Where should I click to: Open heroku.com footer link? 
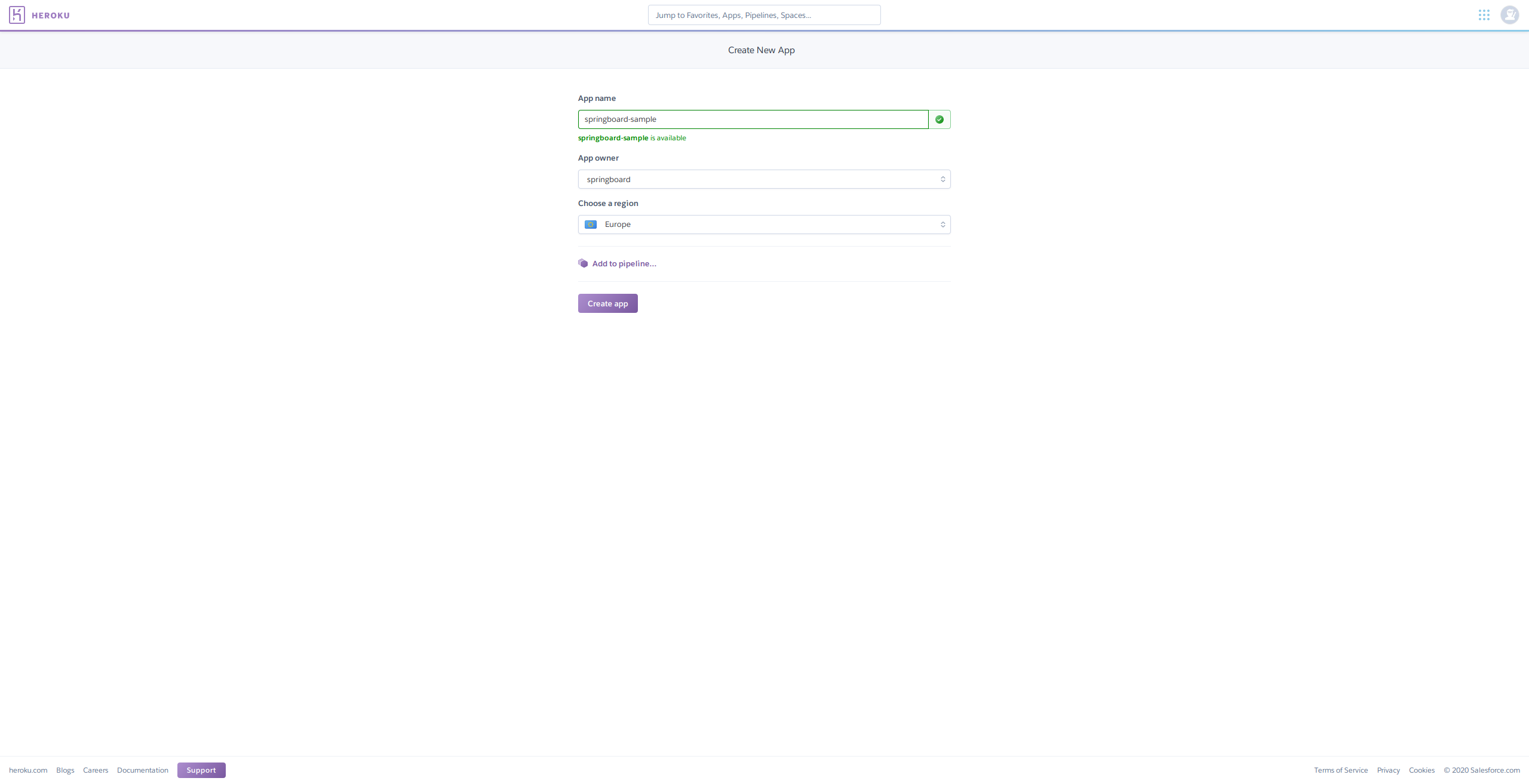click(28, 770)
